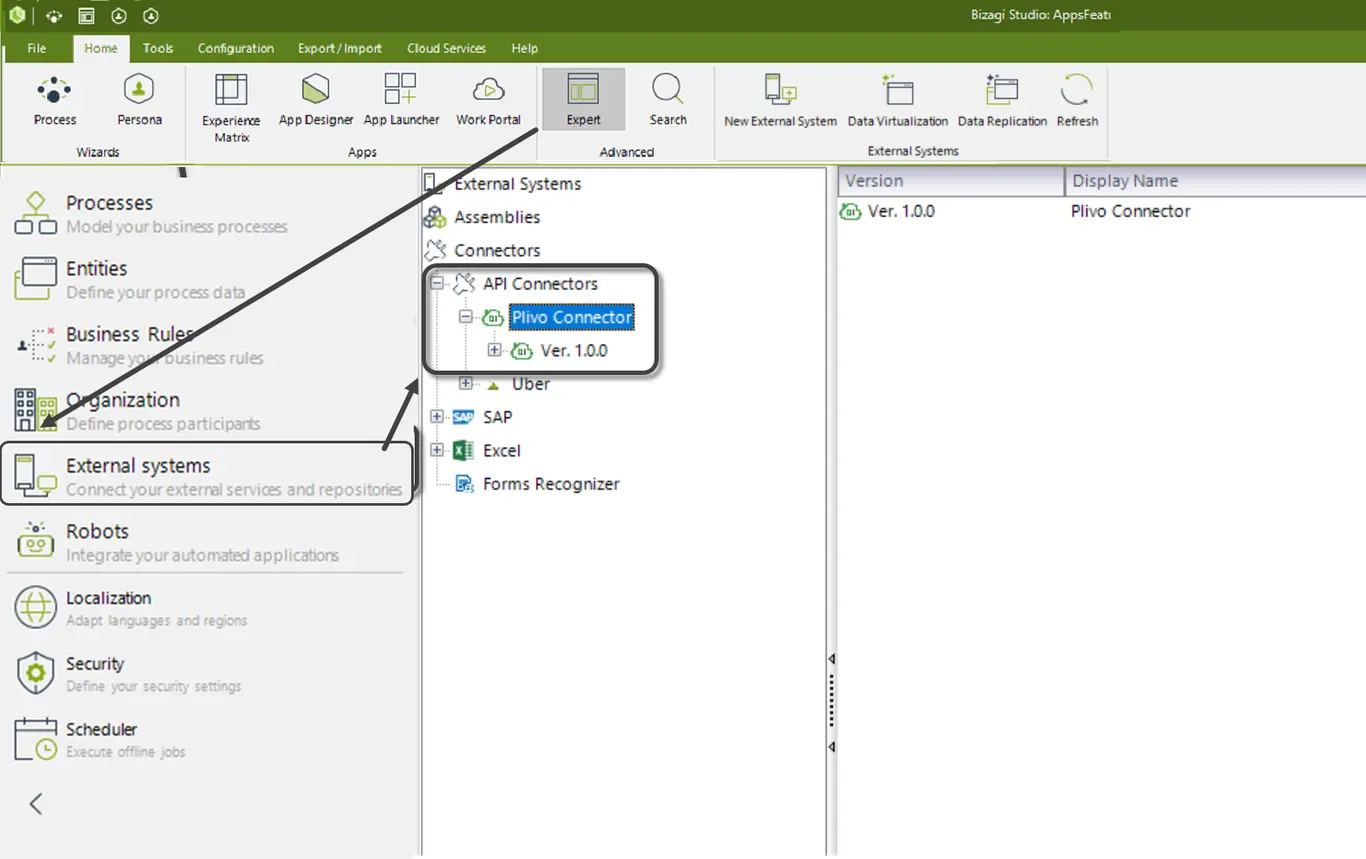Viewport: 1366px width, 859px height.
Task: Open App Designer from the ribbon
Action: (x=316, y=100)
